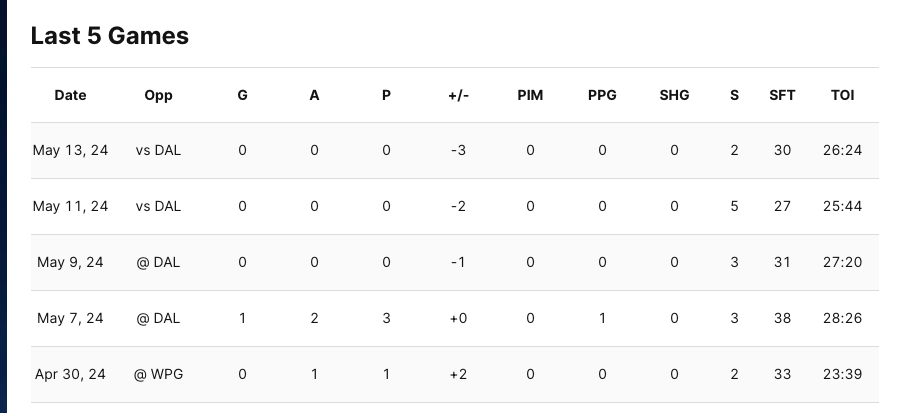The width and height of the screenshot is (924, 413).
Task: Select the May 13, 24 date cell
Action: pyautogui.click(x=70, y=151)
